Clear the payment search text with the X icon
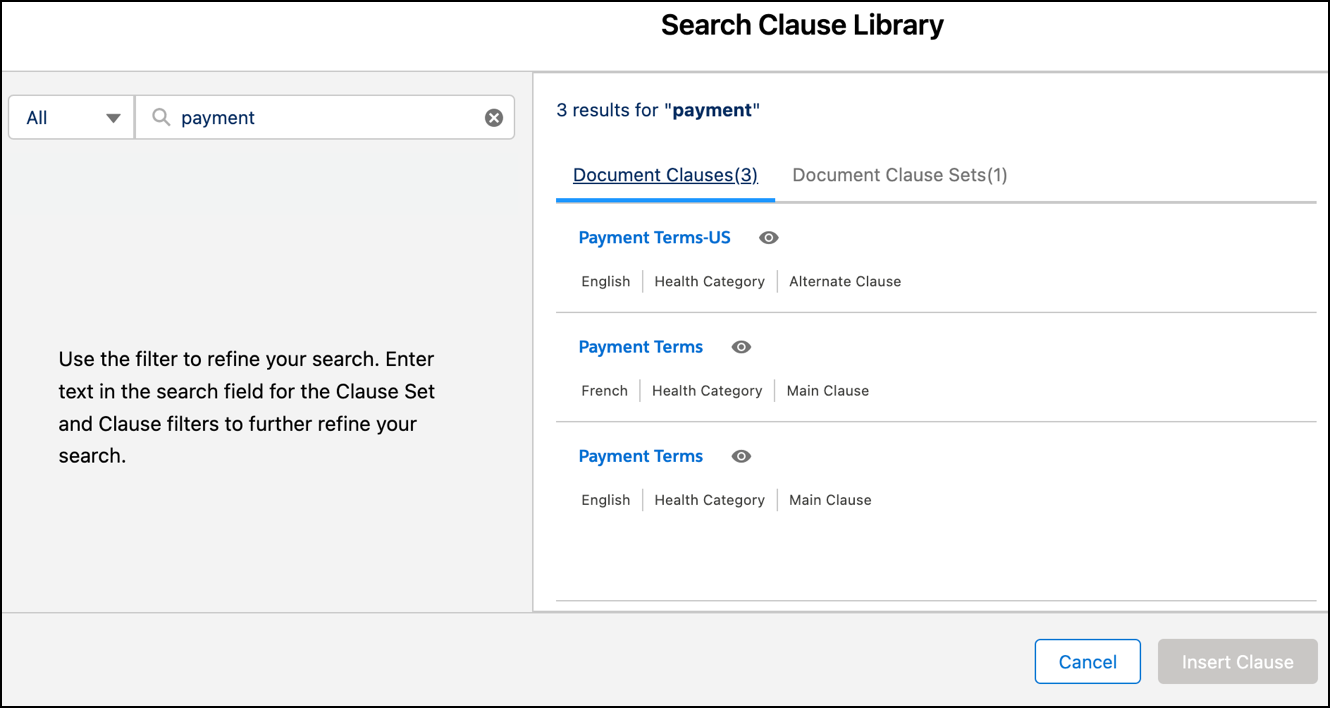1330x708 pixels. pos(493,117)
